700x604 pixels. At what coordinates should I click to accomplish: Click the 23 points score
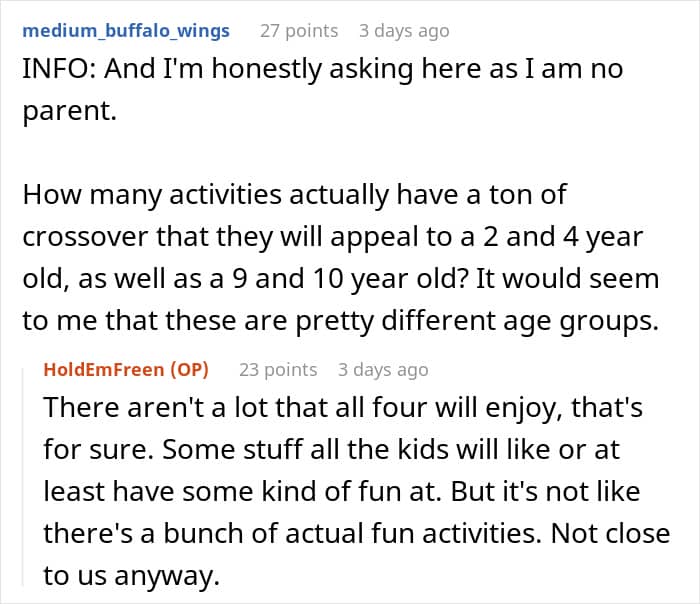pyautogui.click(x=278, y=370)
